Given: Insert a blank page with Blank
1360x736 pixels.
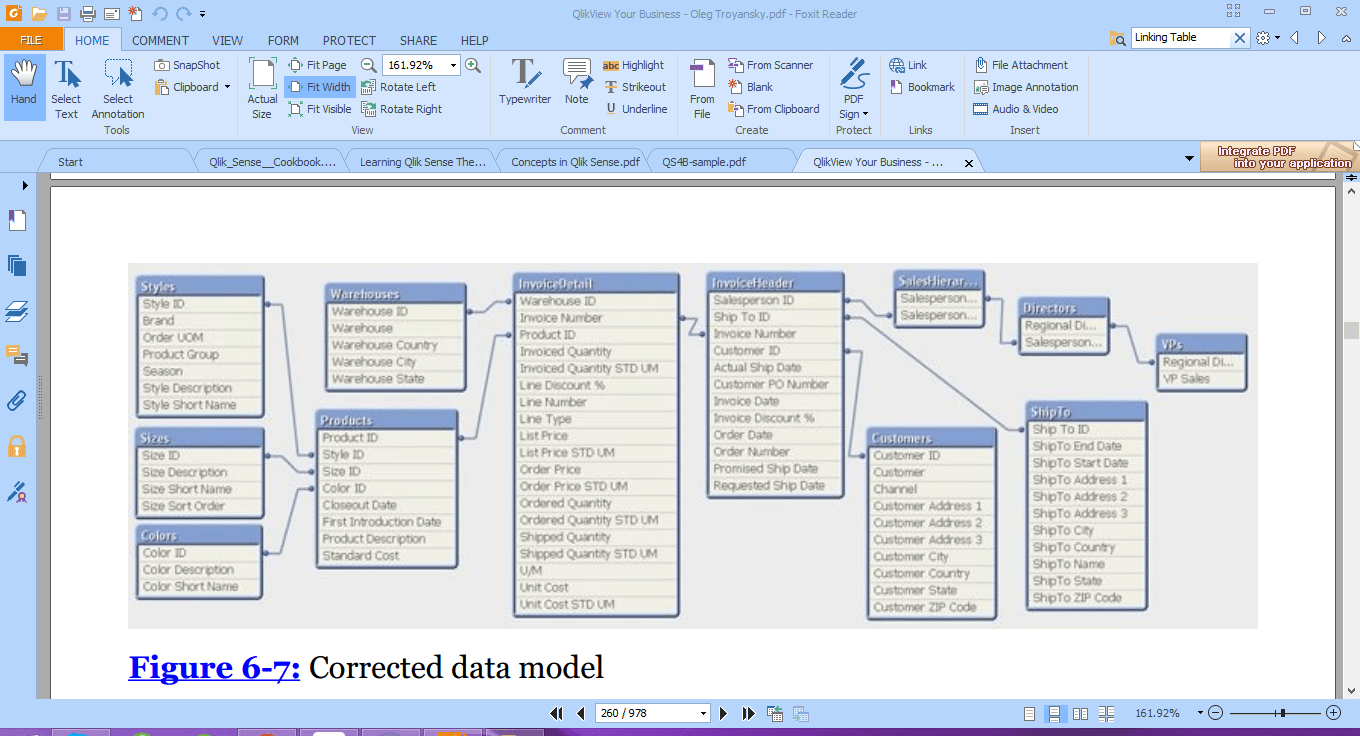Looking at the screenshot, I should coord(756,87).
